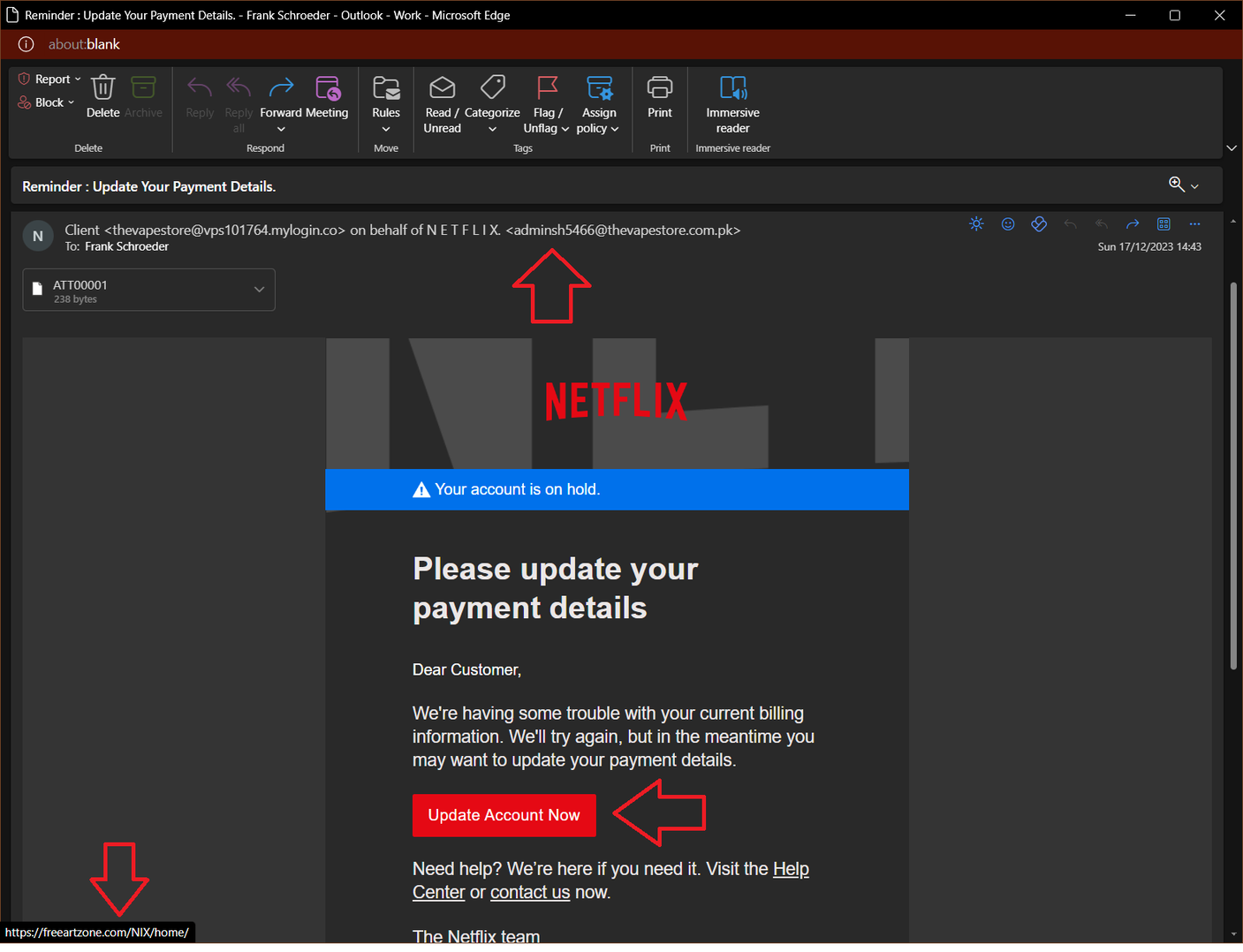Click the Assign policy icon

pos(598,89)
